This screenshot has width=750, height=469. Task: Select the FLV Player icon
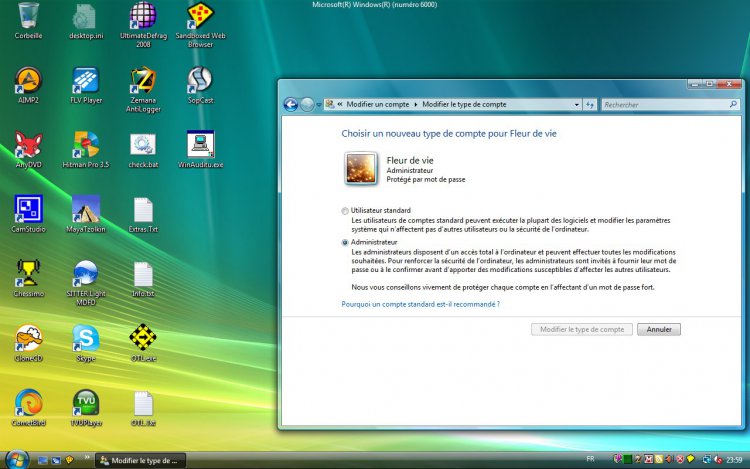click(86, 80)
